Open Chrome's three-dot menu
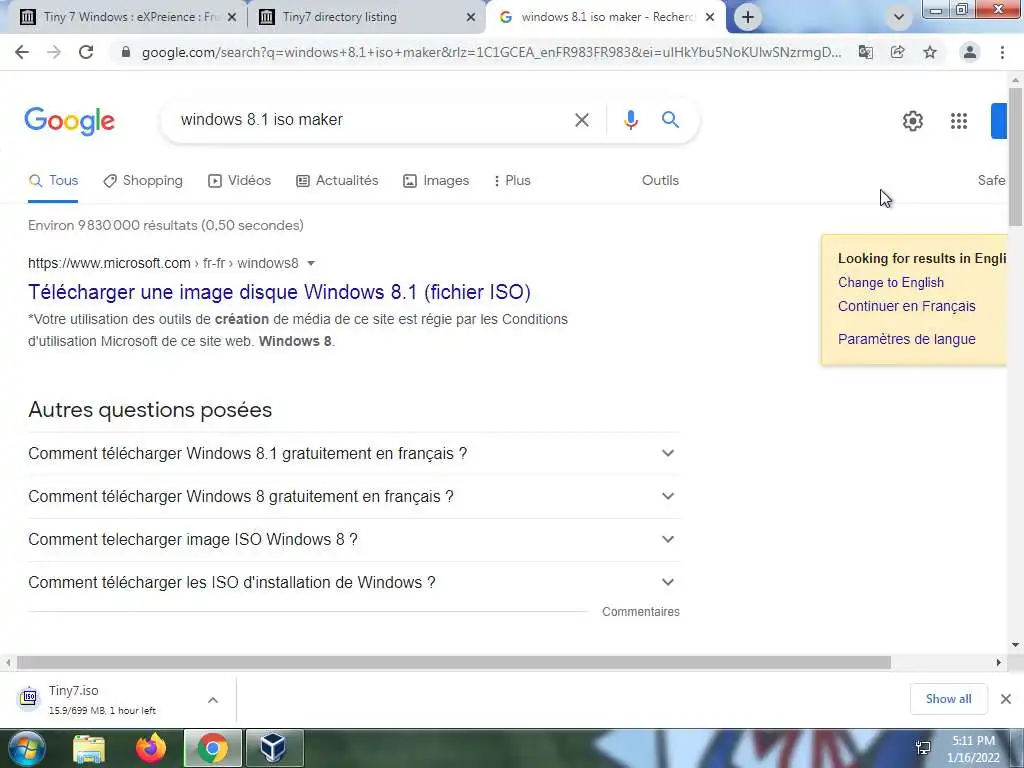 [1002, 52]
